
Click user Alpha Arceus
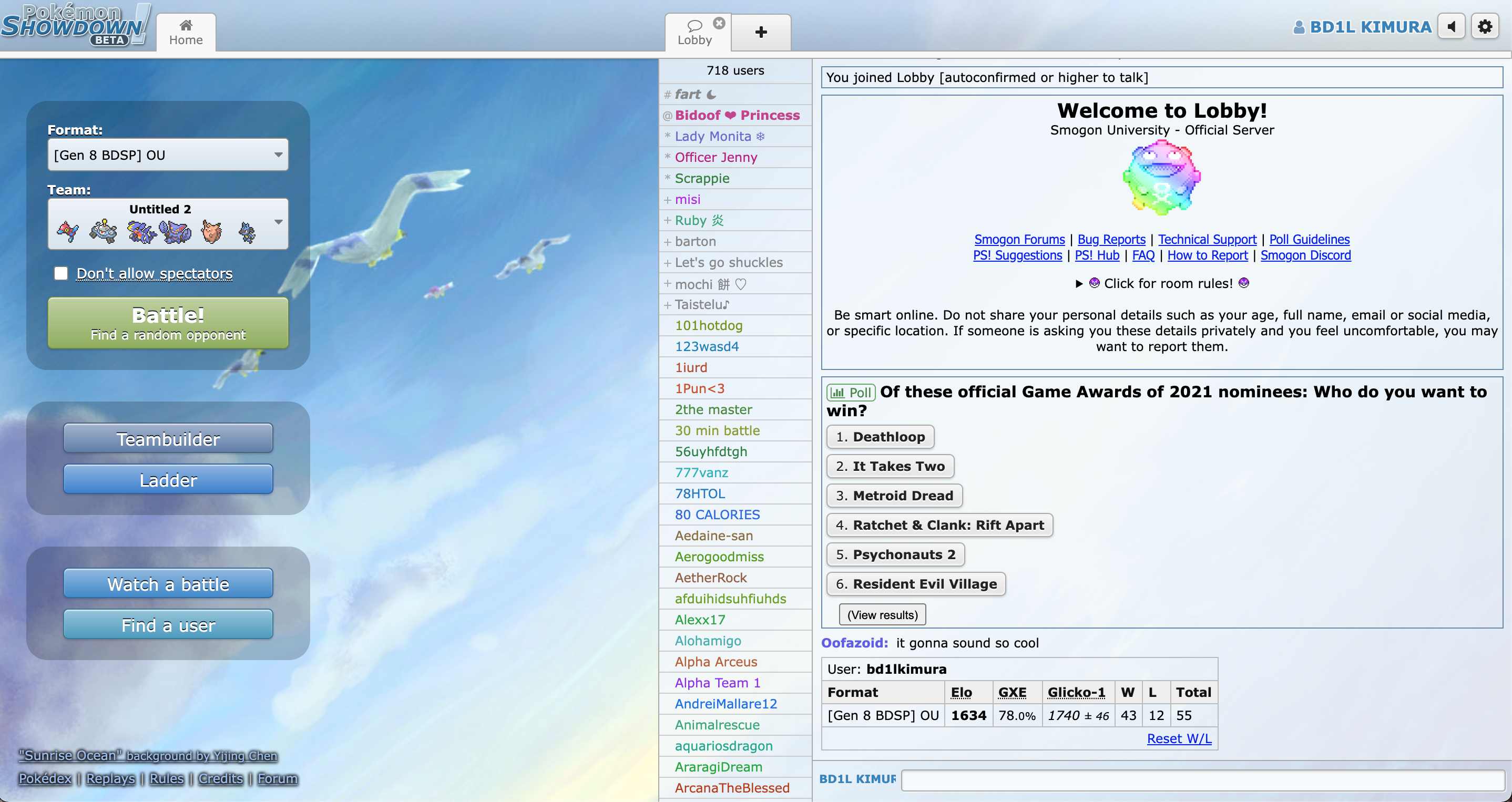pyautogui.click(x=735, y=662)
